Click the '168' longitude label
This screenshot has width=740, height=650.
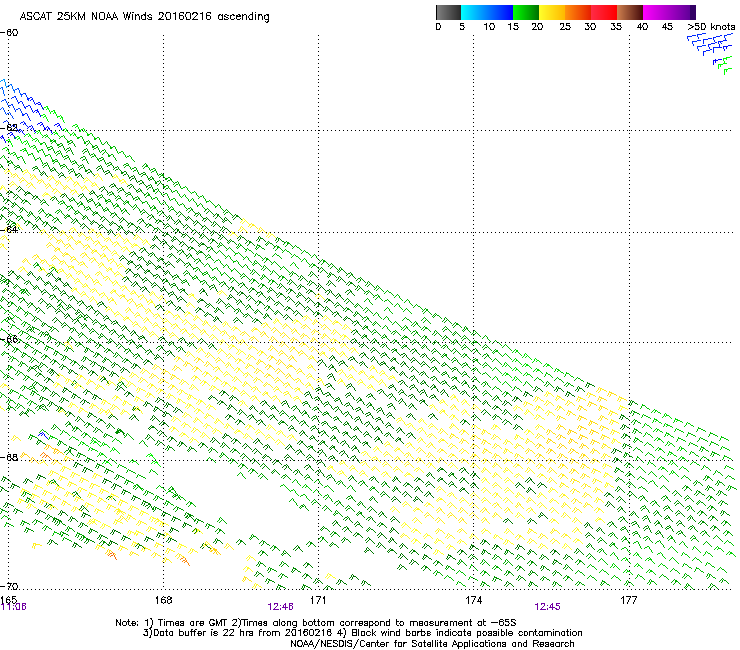163,600
